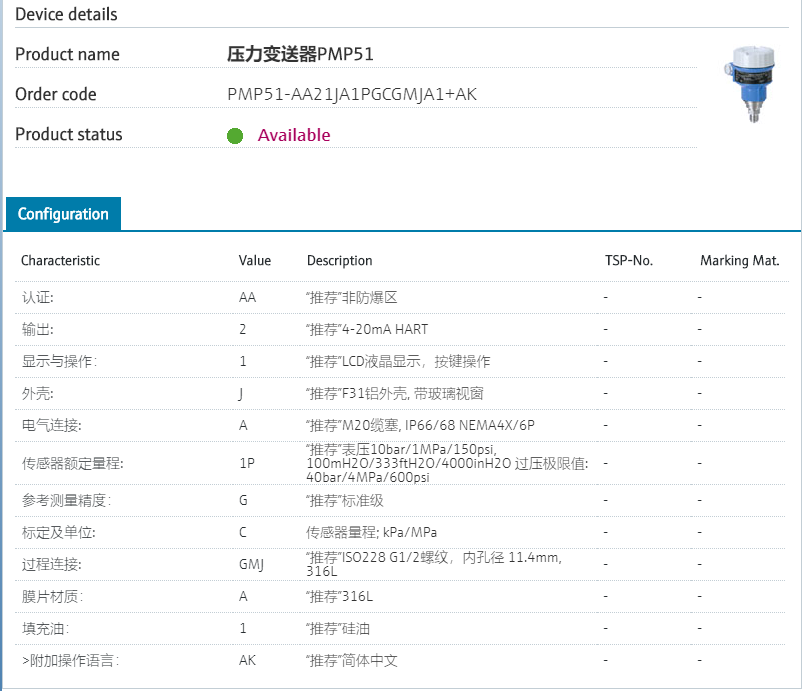Screen dimensions: 803x691
Task: Click the Description column header
Action: [x=340, y=261]
